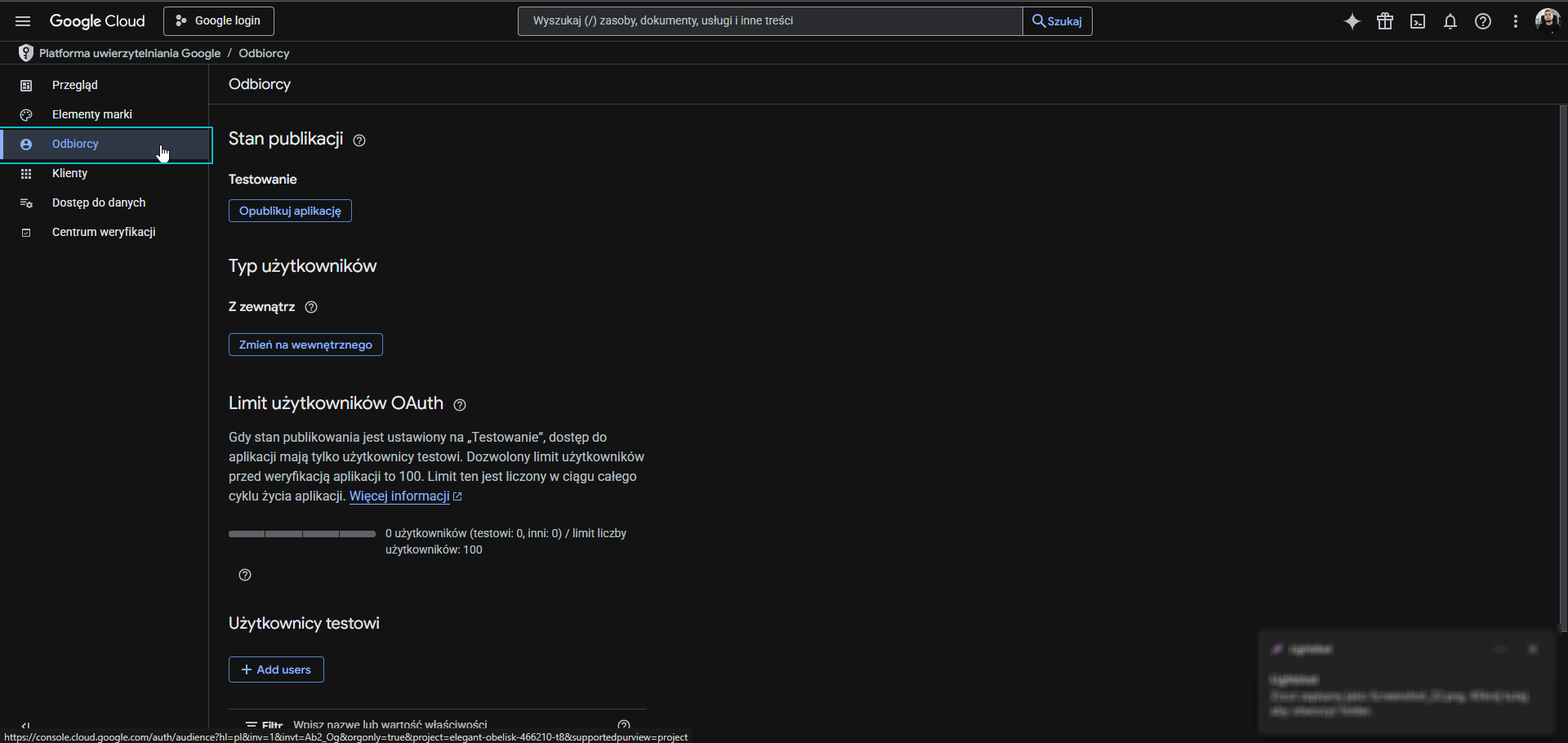The width and height of the screenshot is (1568, 743).
Task: Show help next to Z zewnątrz
Action: point(311,307)
